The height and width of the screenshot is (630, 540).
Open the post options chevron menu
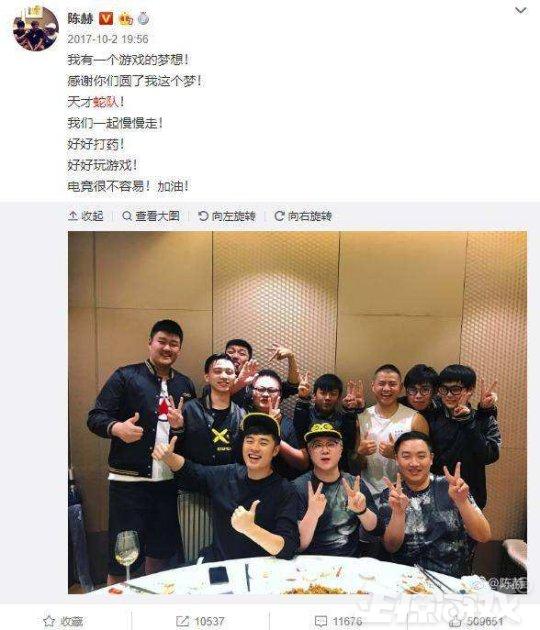coord(521,10)
